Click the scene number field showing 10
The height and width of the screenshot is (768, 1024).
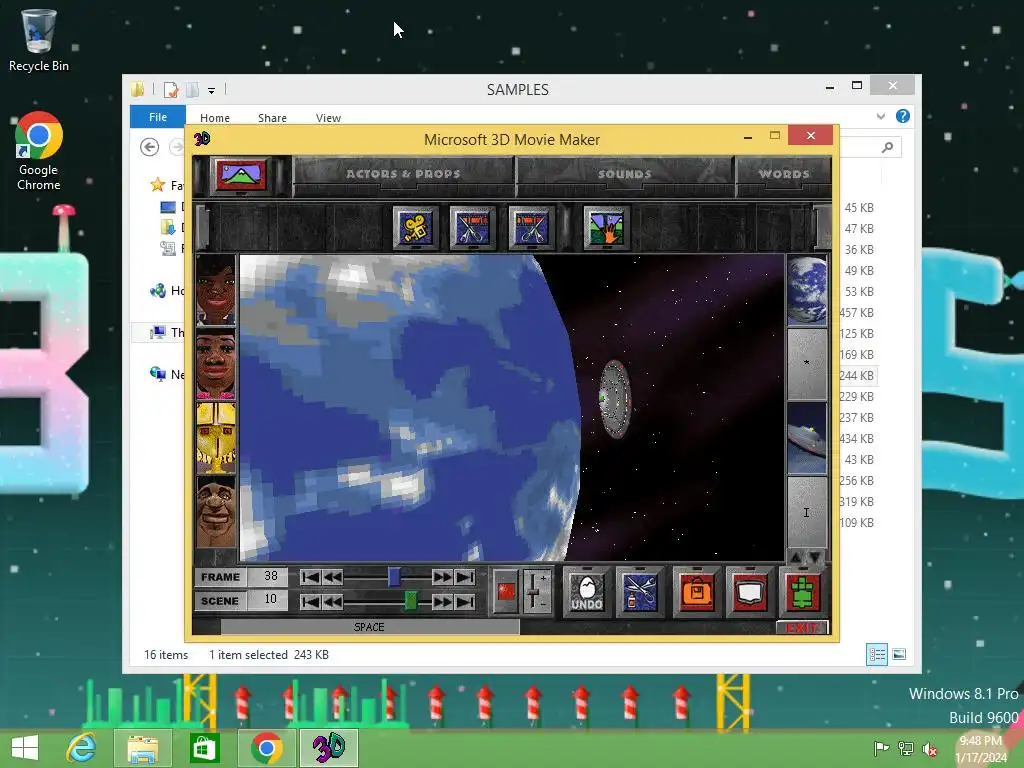(x=270, y=600)
